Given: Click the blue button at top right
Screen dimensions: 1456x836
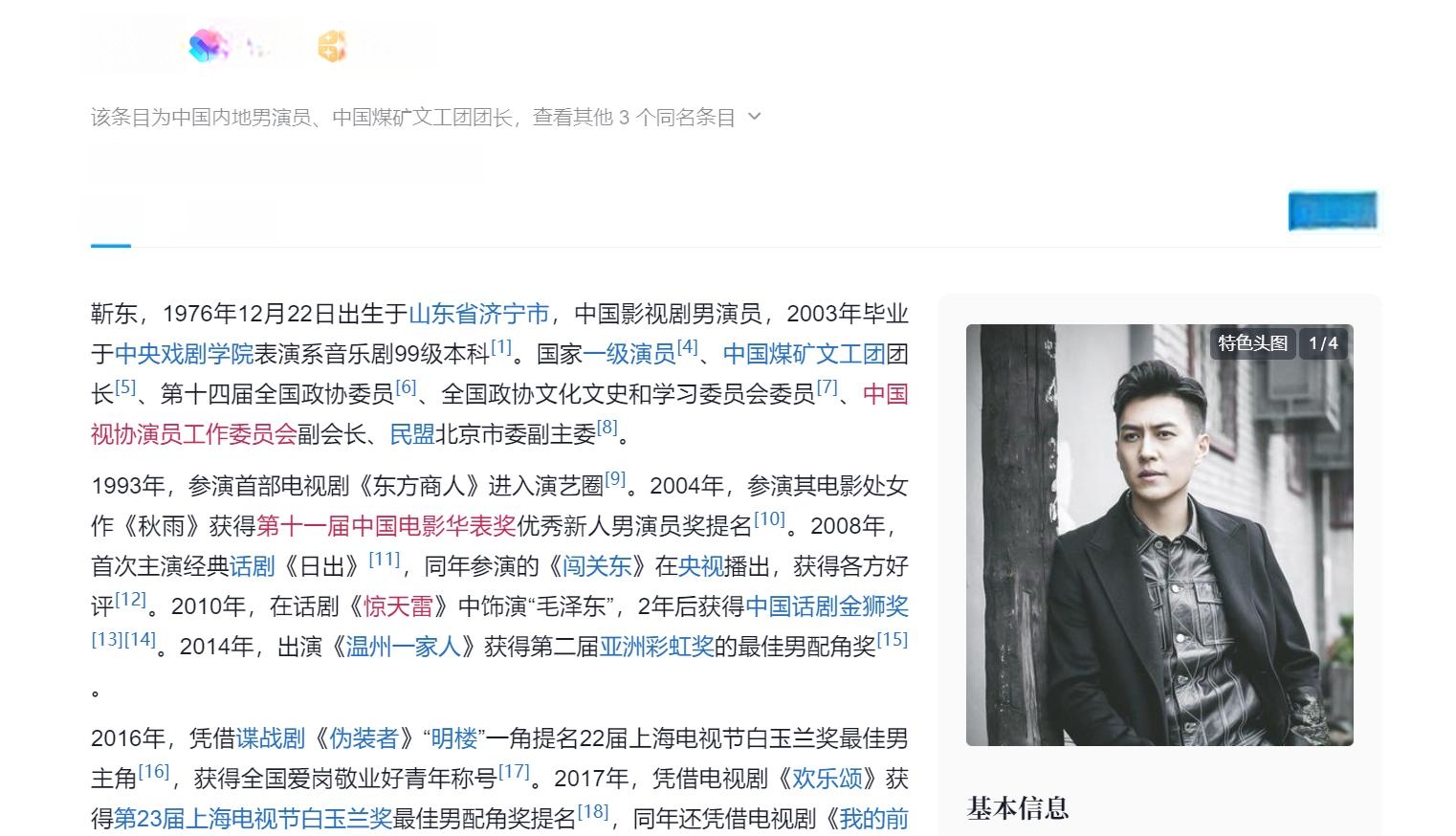Looking at the screenshot, I should (x=1333, y=211).
